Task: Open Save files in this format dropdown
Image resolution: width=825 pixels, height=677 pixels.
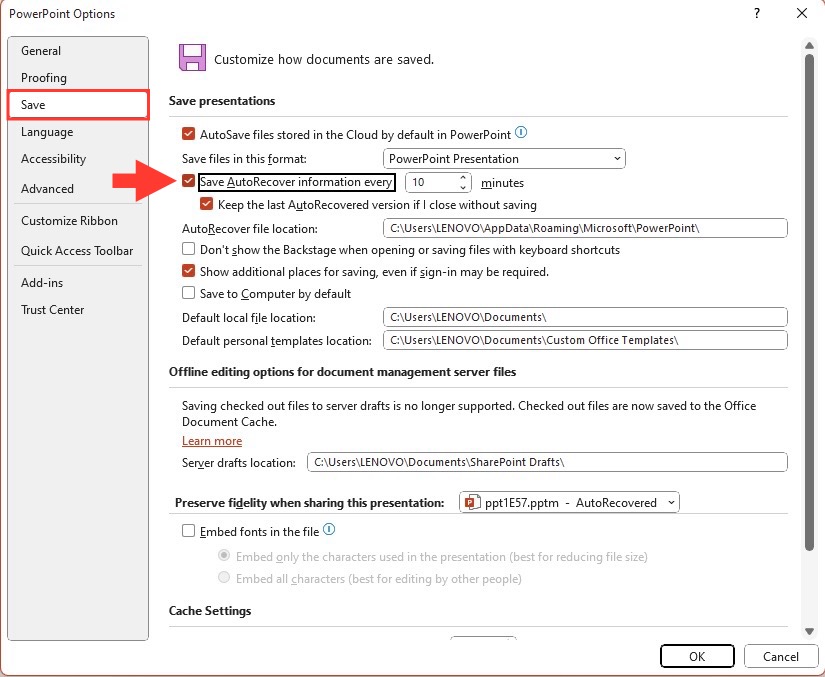Action: [504, 159]
